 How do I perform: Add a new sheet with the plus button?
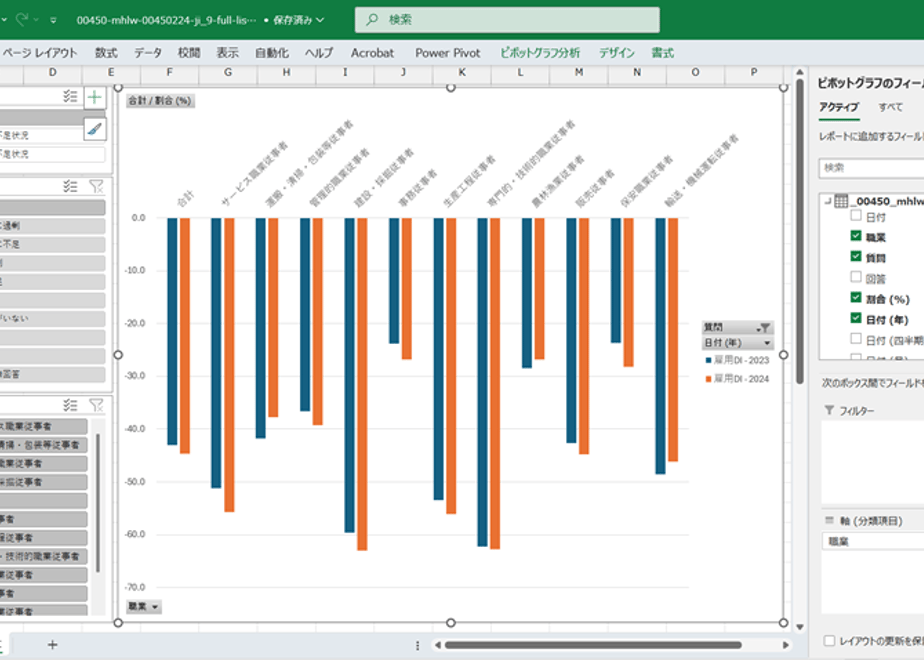(52, 645)
